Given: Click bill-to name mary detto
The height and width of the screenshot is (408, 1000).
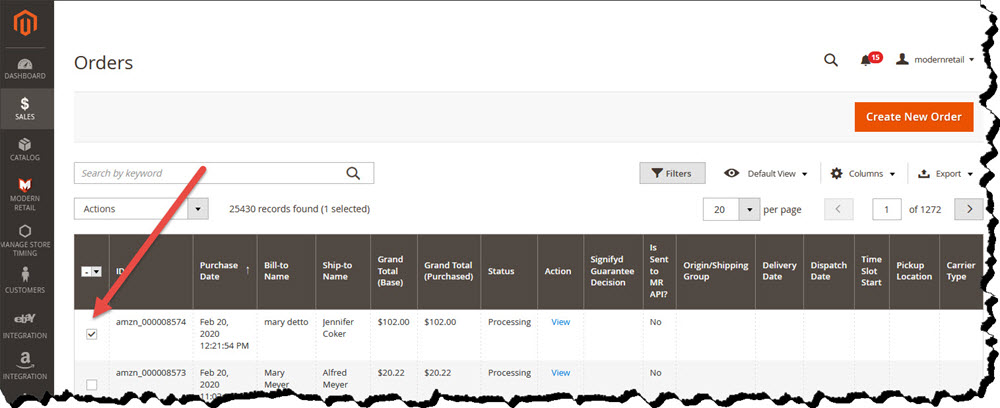Looking at the screenshot, I should coord(286,322).
